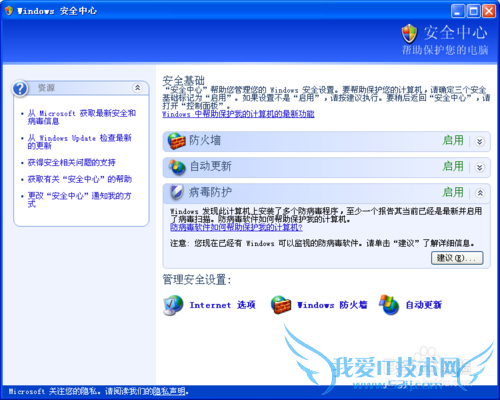Click the 启用 status in 自动更新 row
Image resolution: width=500 pixels, height=400 pixels.
453,166
